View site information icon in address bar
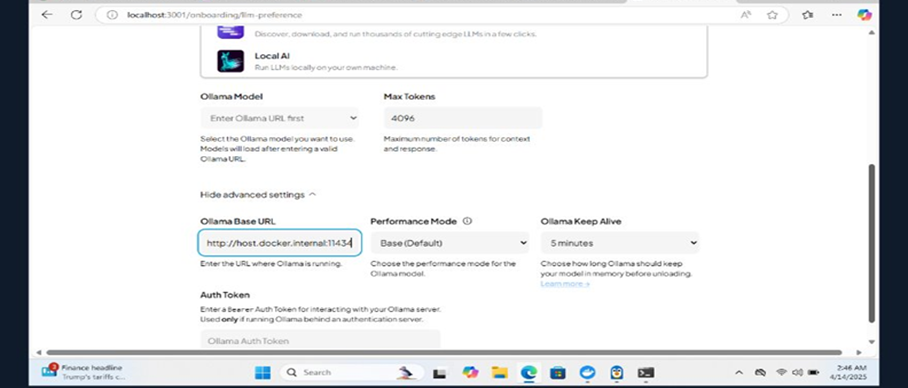 [x=113, y=15]
